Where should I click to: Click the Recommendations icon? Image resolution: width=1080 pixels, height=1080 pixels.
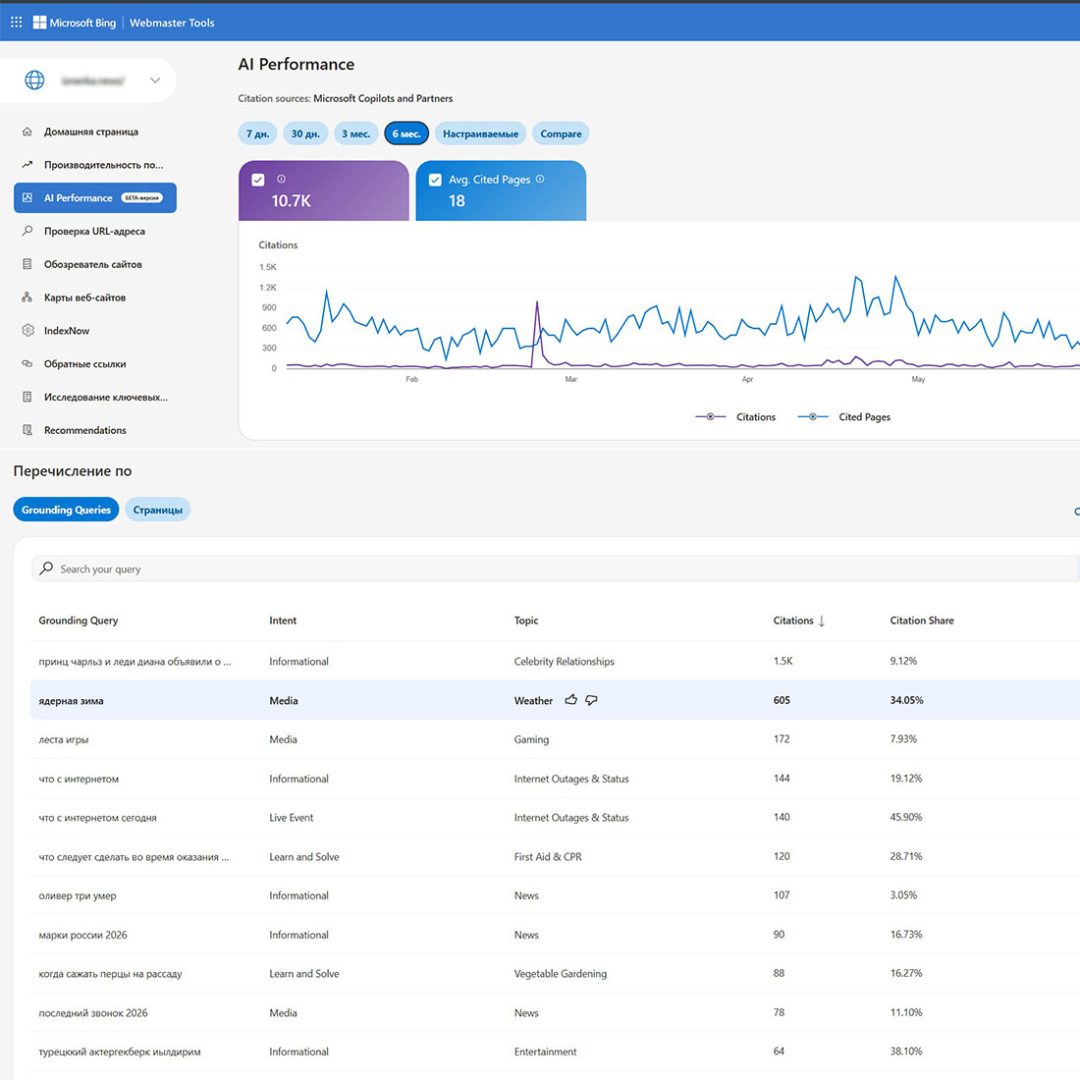tap(27, 430)
